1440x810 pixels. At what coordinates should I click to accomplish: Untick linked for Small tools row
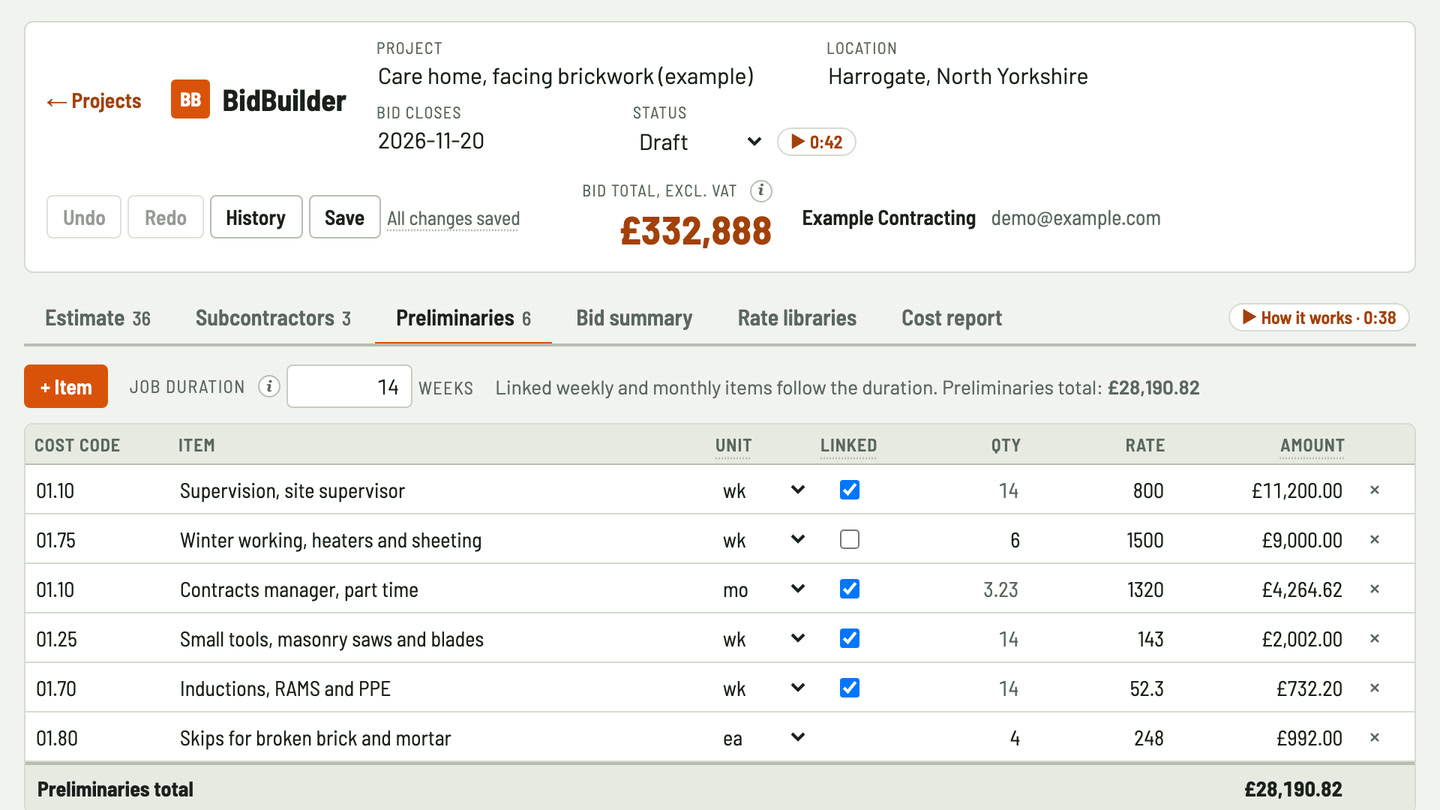pyautogui.click(x=849, y=638)
